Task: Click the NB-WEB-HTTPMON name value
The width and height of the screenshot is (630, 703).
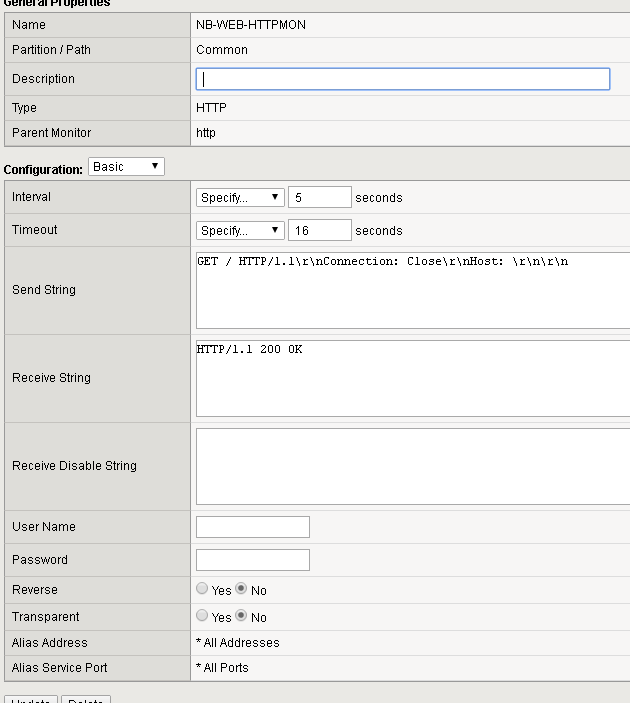Action: pos(251,25)
